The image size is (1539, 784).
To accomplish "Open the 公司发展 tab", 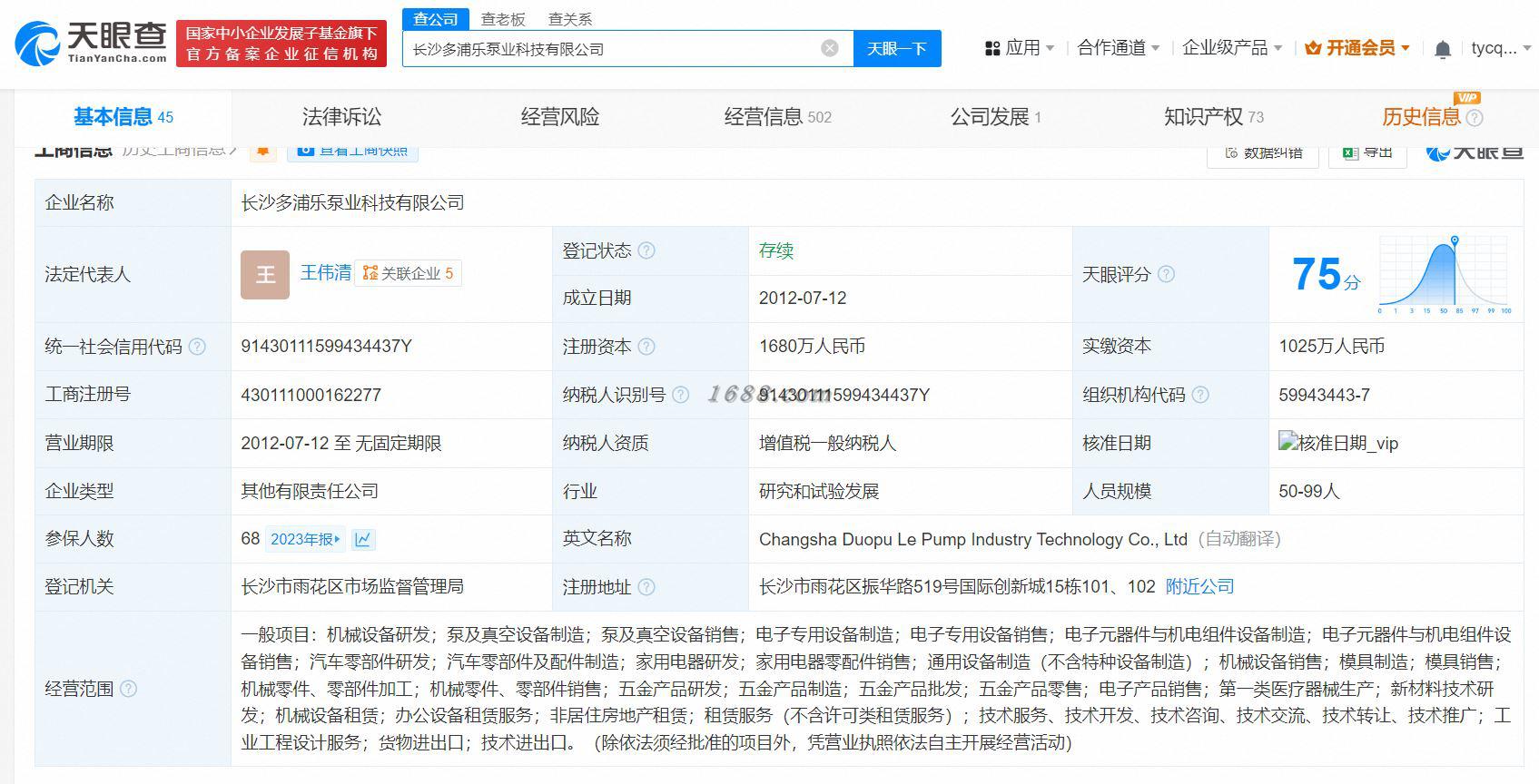I will (x=996, y=117).
